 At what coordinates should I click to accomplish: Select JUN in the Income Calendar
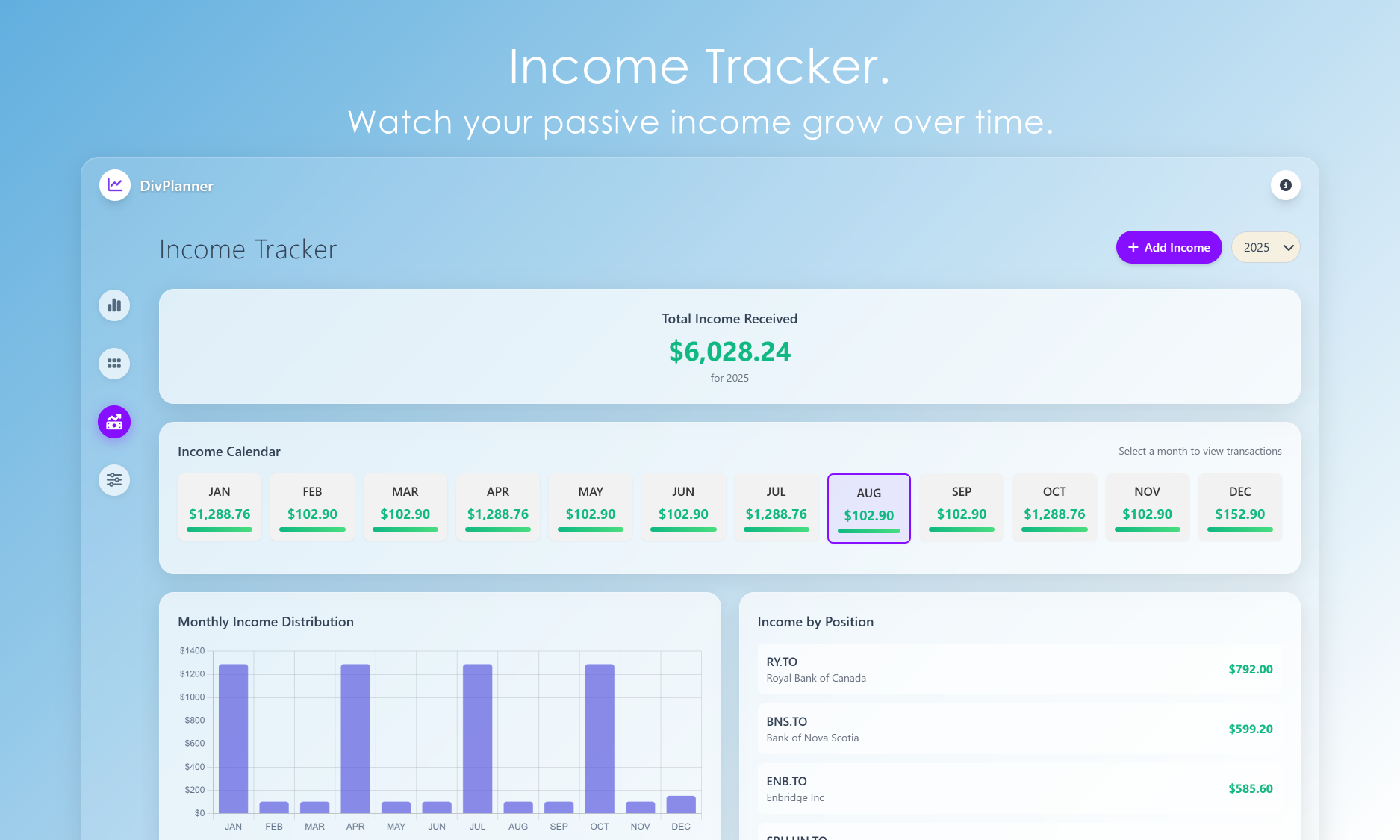(683, 507)
